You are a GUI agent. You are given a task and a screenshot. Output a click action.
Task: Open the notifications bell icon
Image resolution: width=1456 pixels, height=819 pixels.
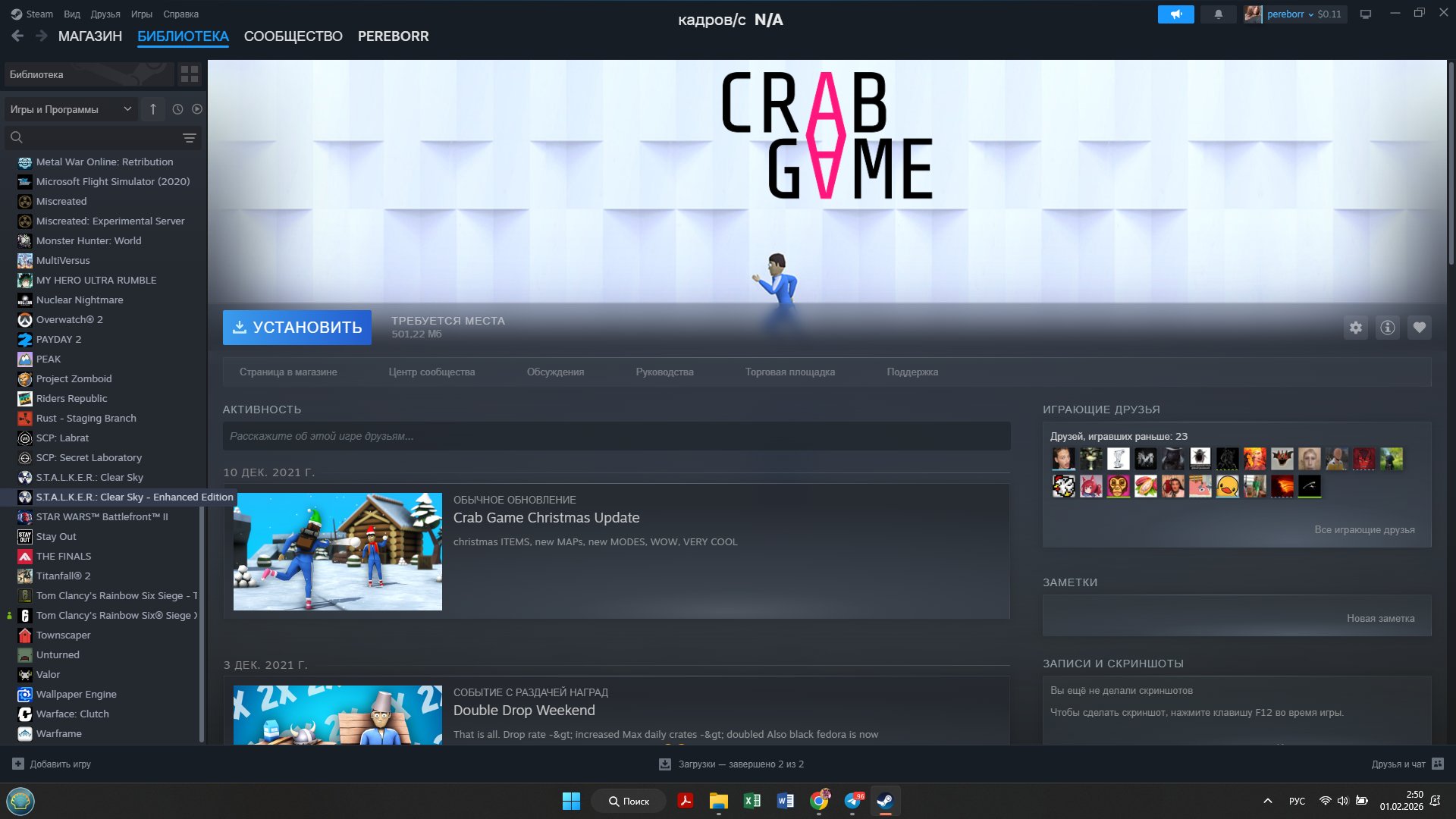pos(1218,14)
